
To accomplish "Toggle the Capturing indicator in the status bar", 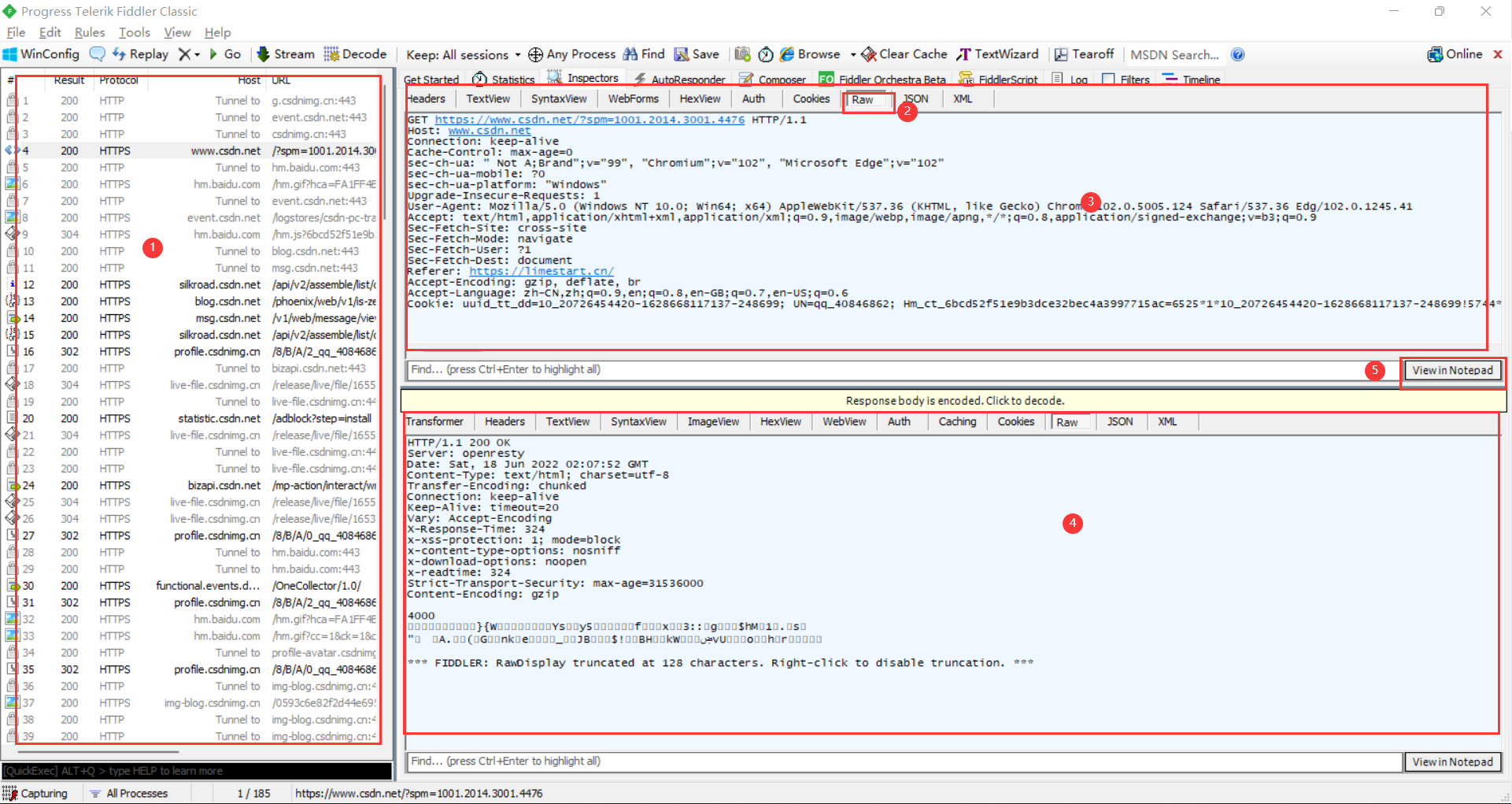I will [36, 793].
